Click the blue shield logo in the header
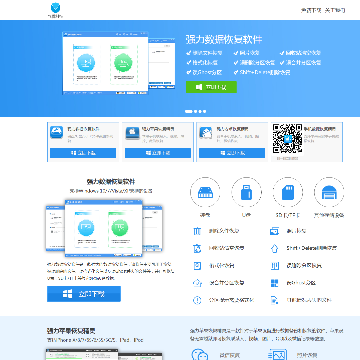This screenshot has height=360, width=360. pyautogui.click(x=56, y=8)
